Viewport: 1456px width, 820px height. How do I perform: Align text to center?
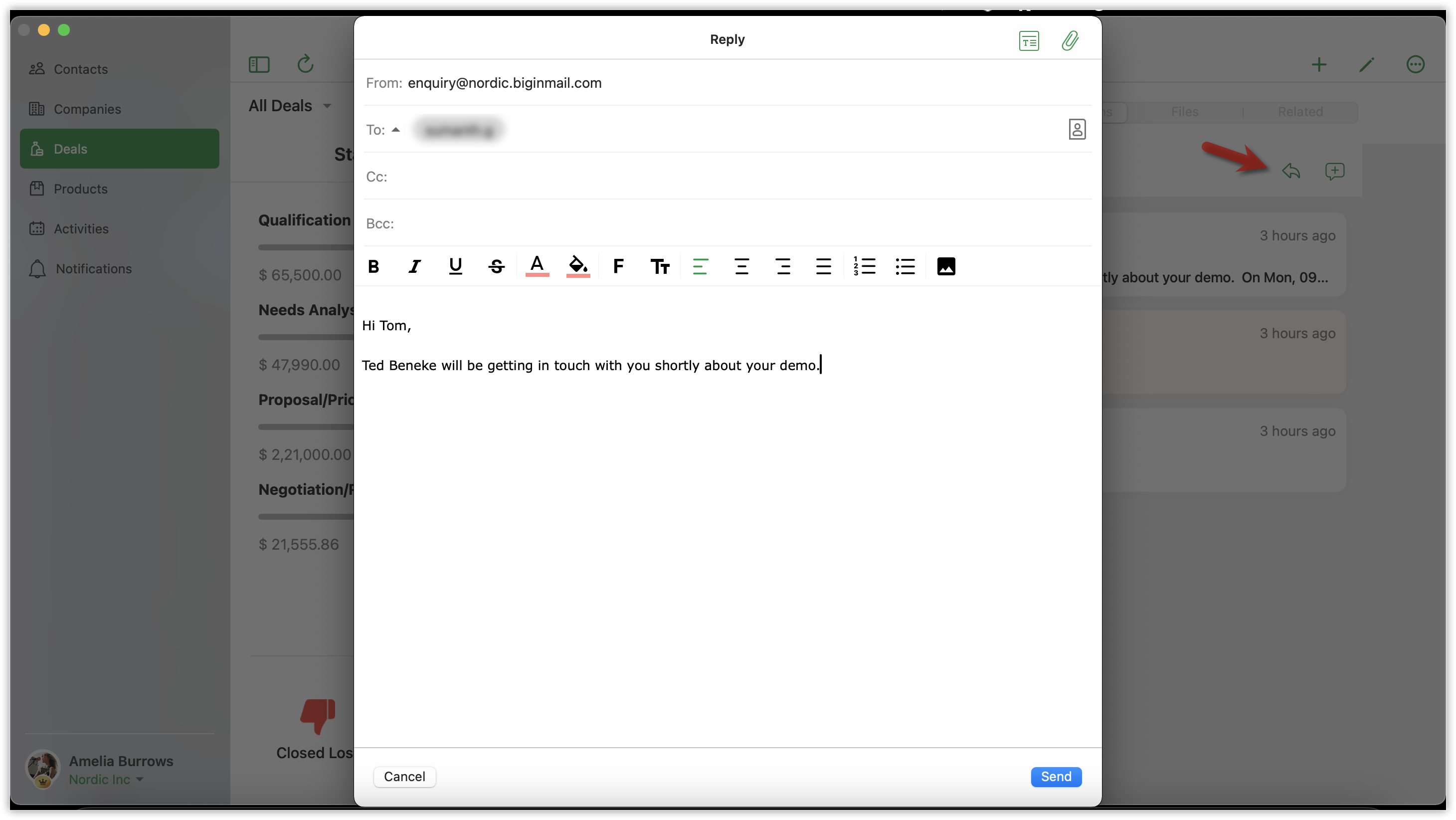pos(741,266)
